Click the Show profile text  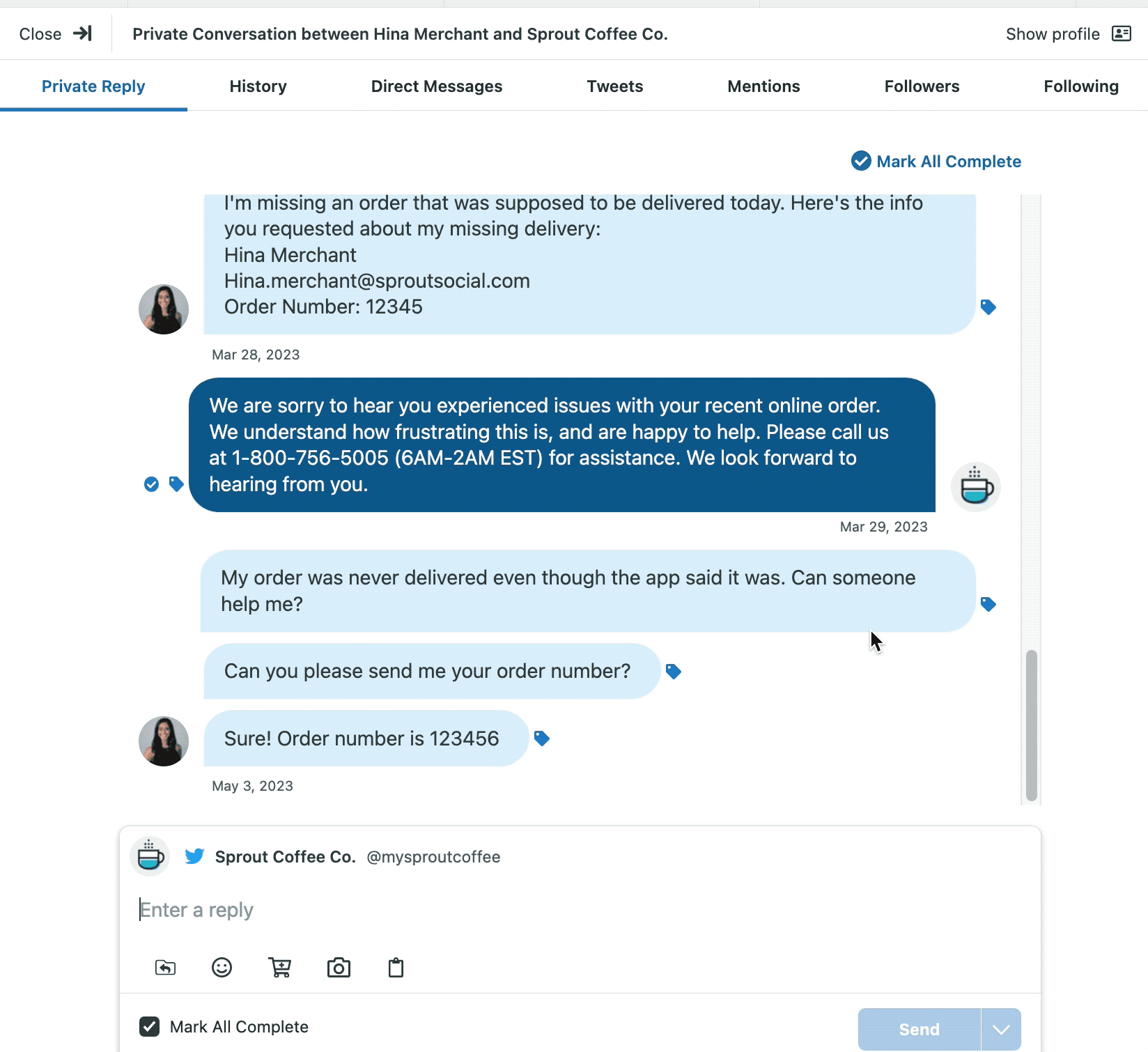[x=1053, y=34]
